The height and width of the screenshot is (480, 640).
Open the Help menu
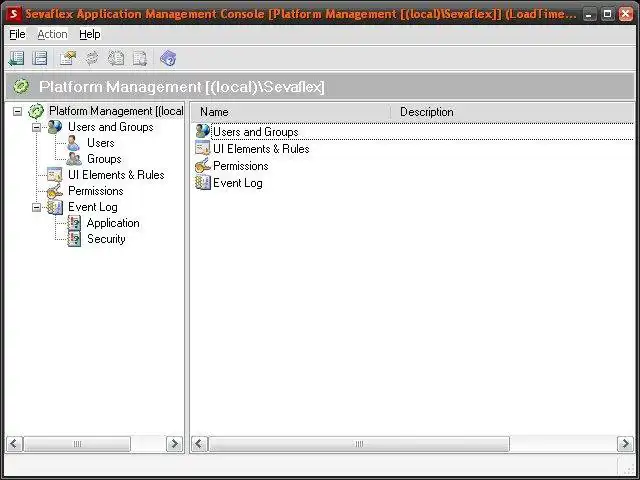coord(90,34)
